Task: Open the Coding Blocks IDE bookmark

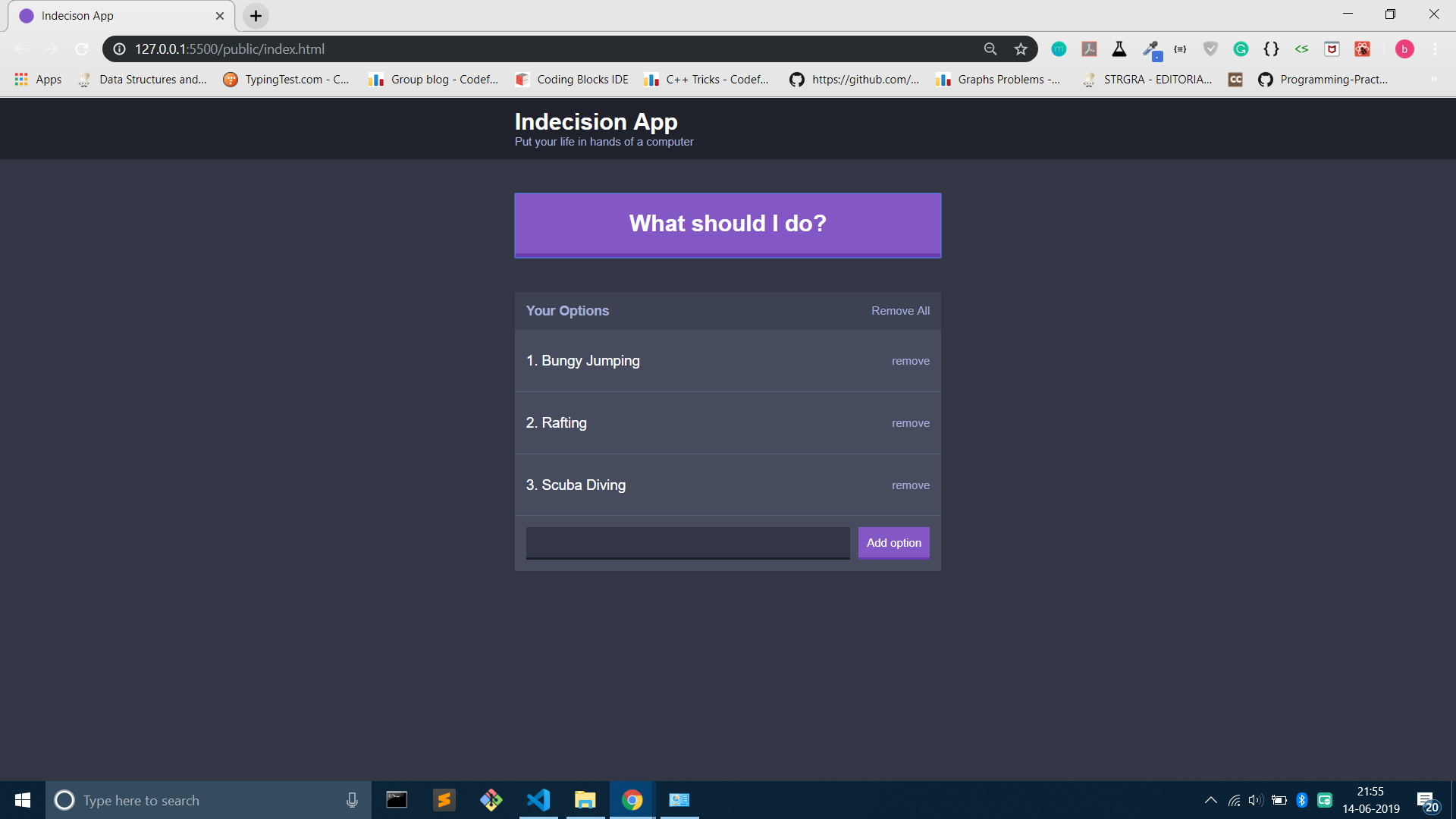Action: pos(572,80)
